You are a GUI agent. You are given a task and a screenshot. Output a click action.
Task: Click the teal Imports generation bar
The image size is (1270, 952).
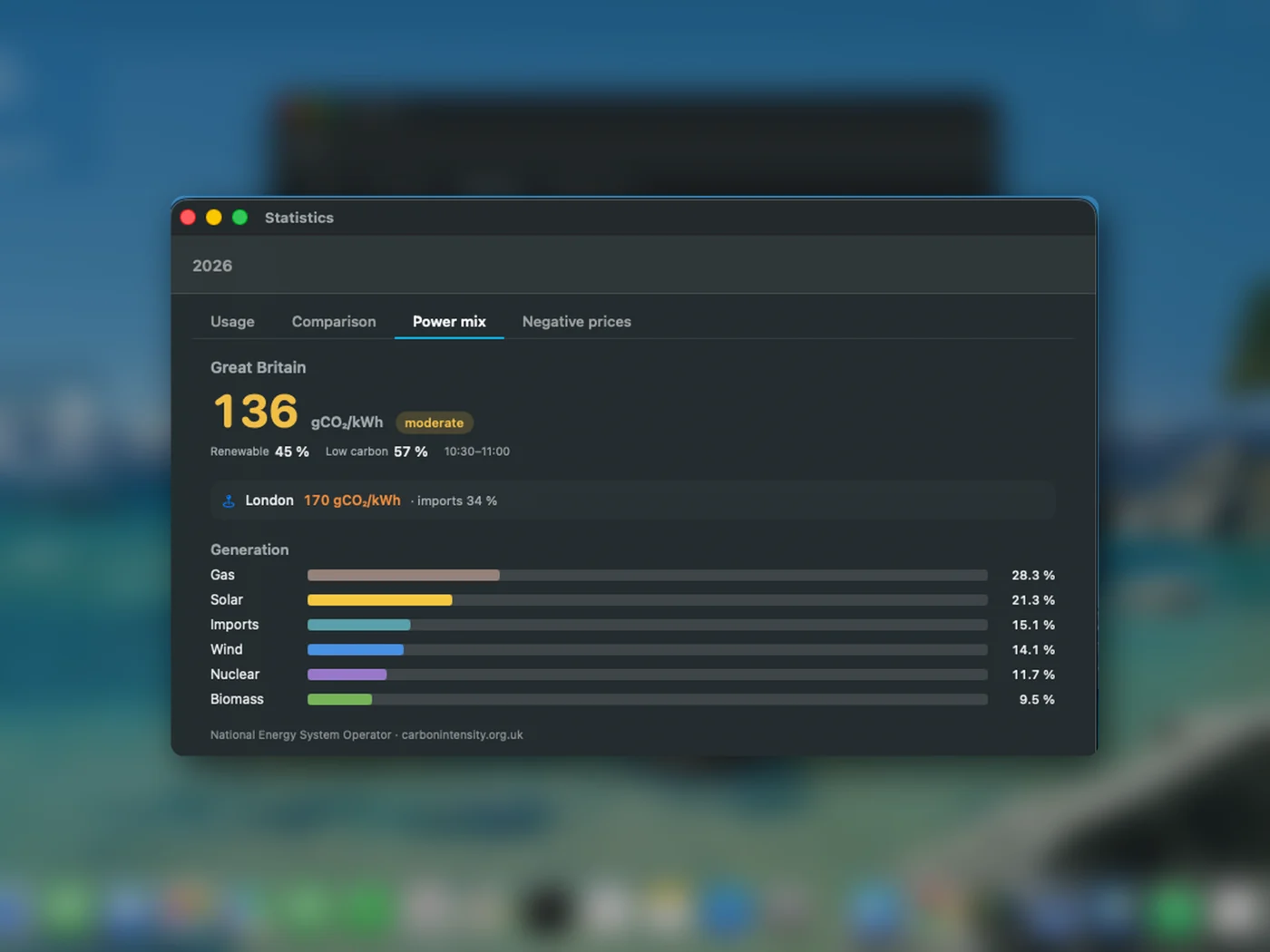(x=359, y=625)
